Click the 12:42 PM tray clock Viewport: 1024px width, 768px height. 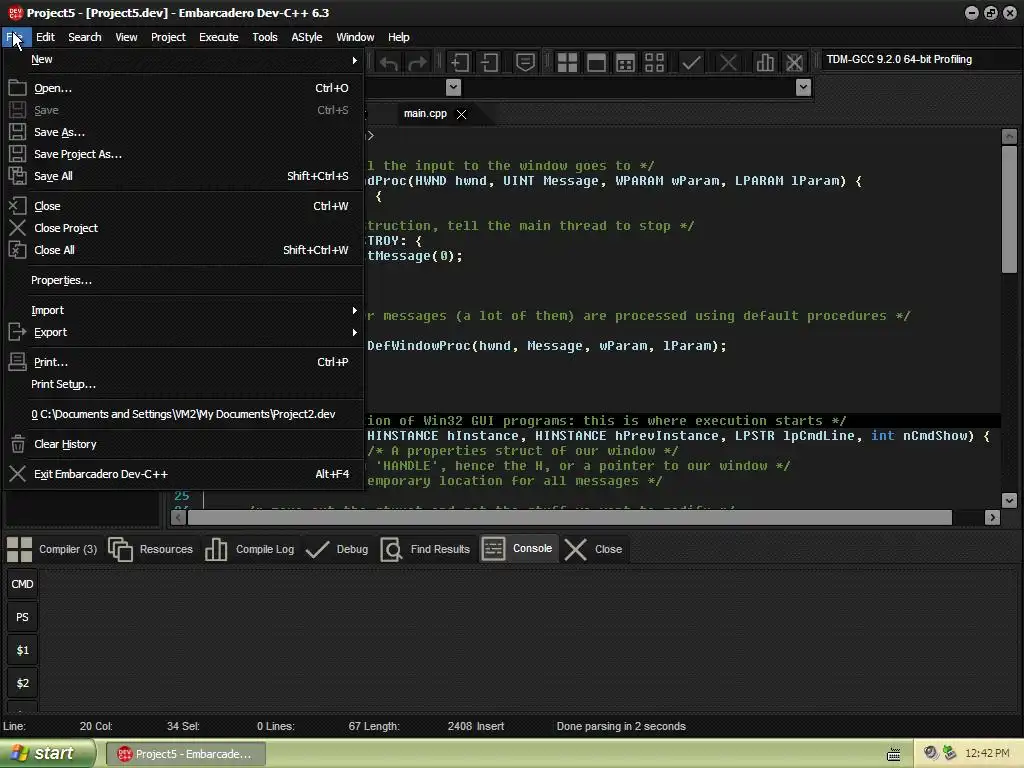click(987, 754)
